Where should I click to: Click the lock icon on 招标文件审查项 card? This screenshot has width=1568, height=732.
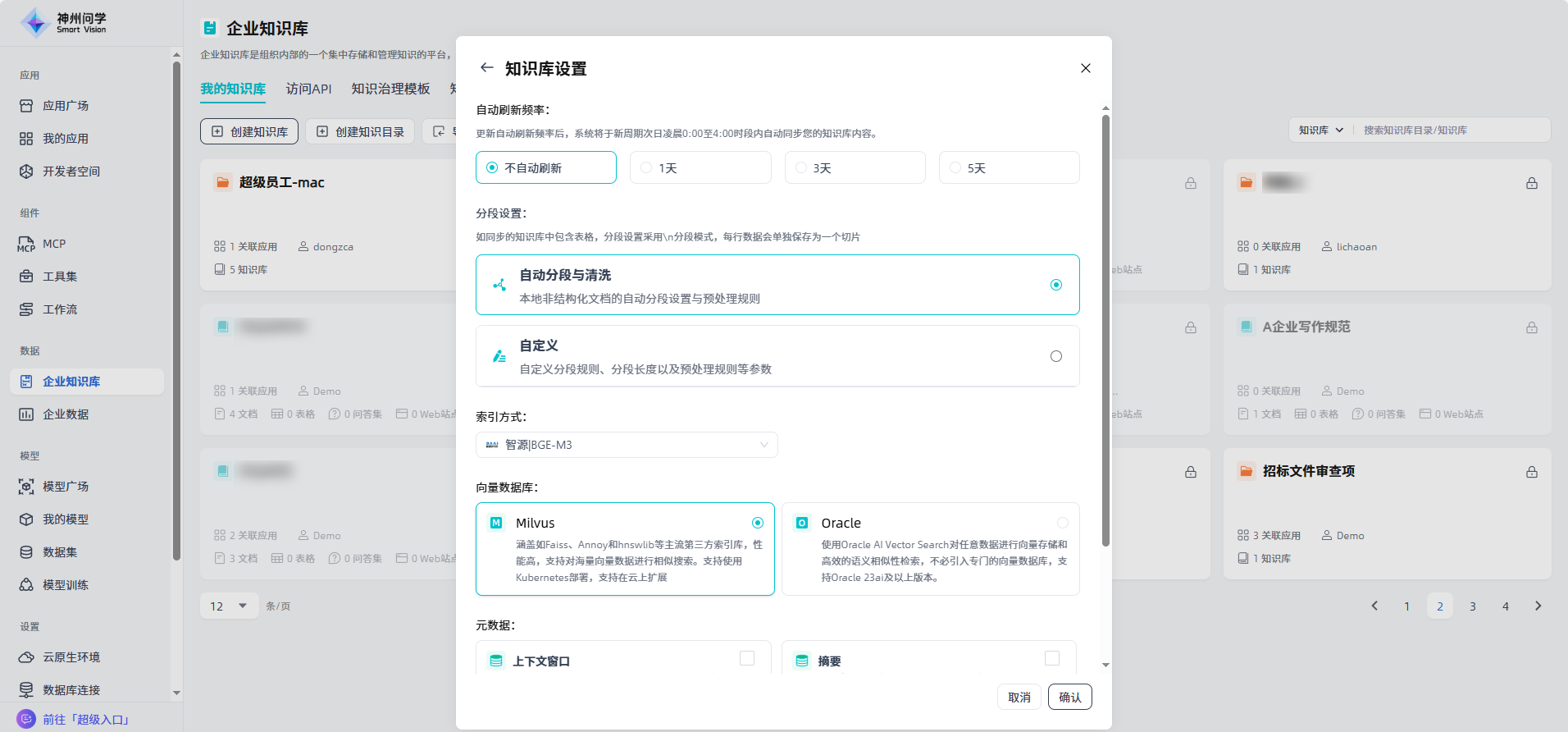coord(1531,472)
